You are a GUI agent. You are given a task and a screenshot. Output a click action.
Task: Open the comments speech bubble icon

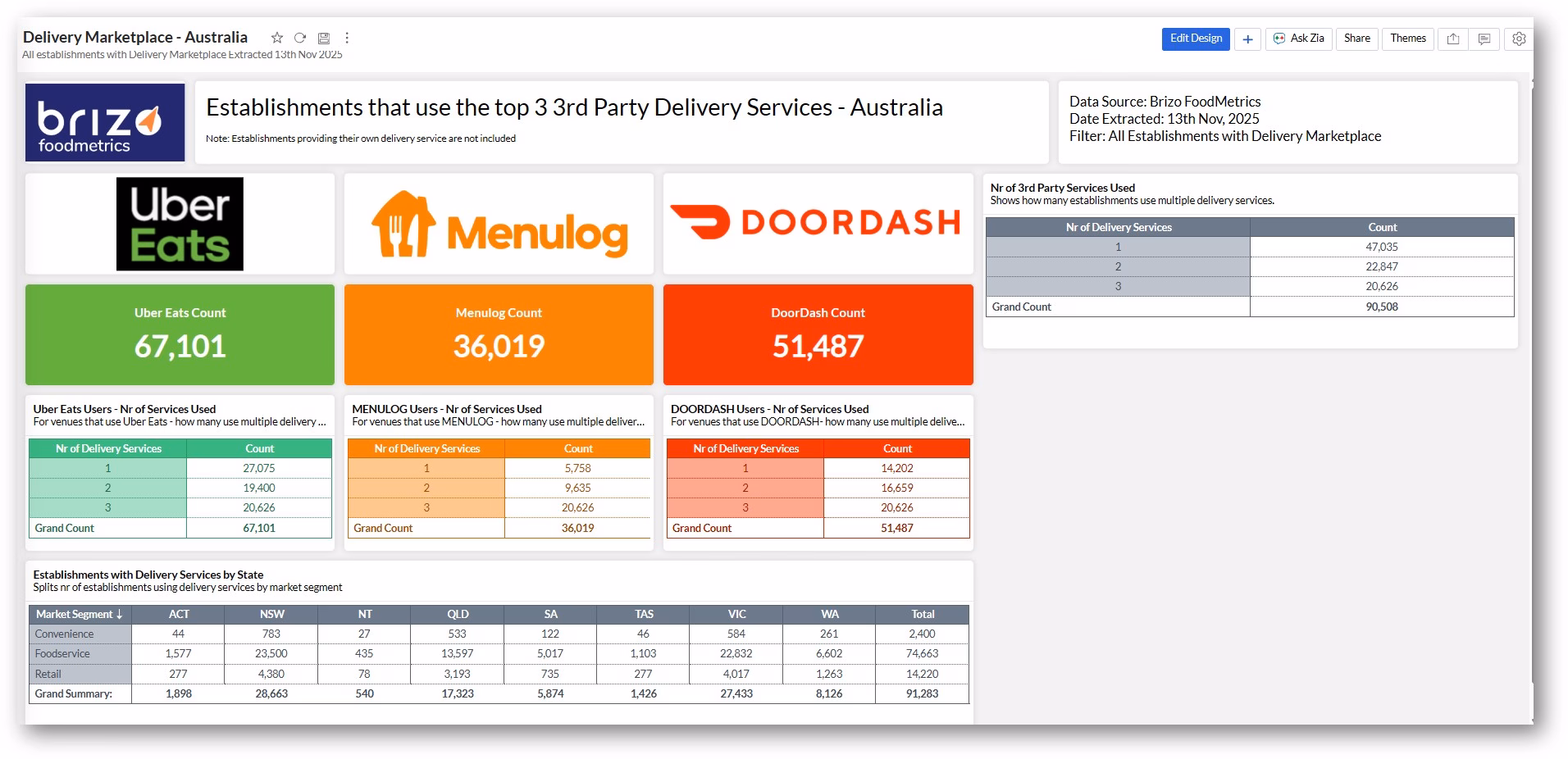coord(1484,39)
